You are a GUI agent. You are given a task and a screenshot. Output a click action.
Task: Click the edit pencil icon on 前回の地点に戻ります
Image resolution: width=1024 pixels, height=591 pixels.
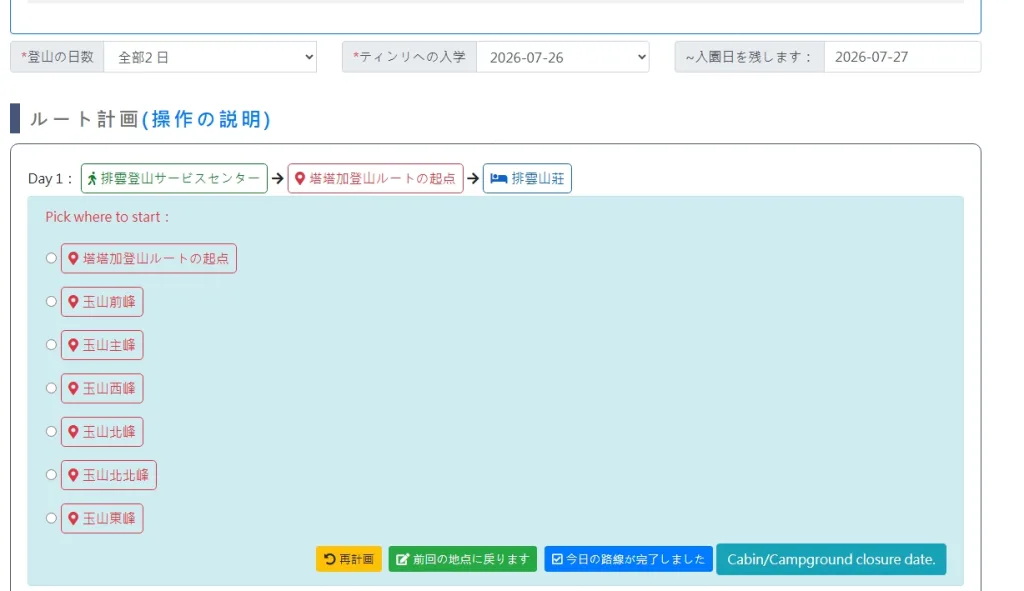[403, 559]
